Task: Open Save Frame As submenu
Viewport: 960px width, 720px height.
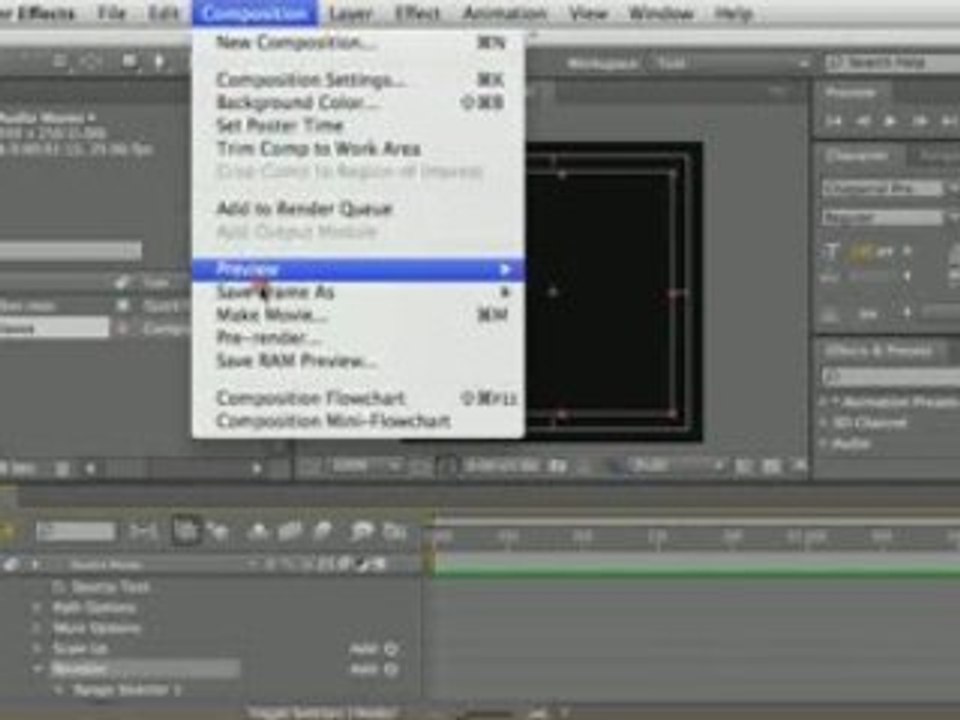Action: click(358, 292)
